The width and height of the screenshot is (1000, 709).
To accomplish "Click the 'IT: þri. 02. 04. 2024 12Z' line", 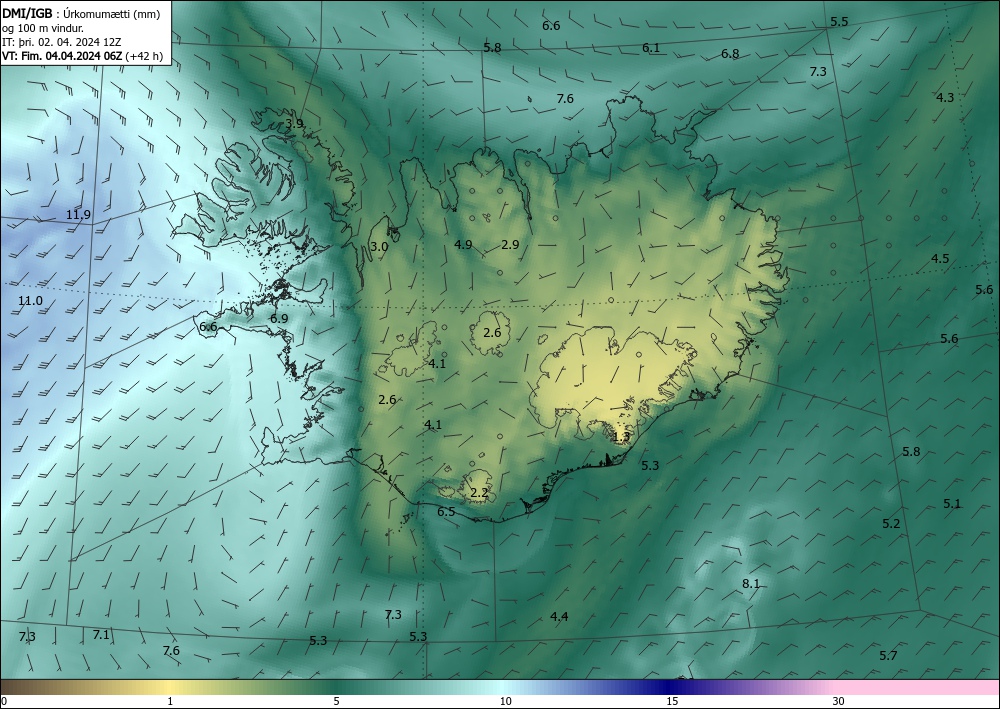I will [62, 42].
